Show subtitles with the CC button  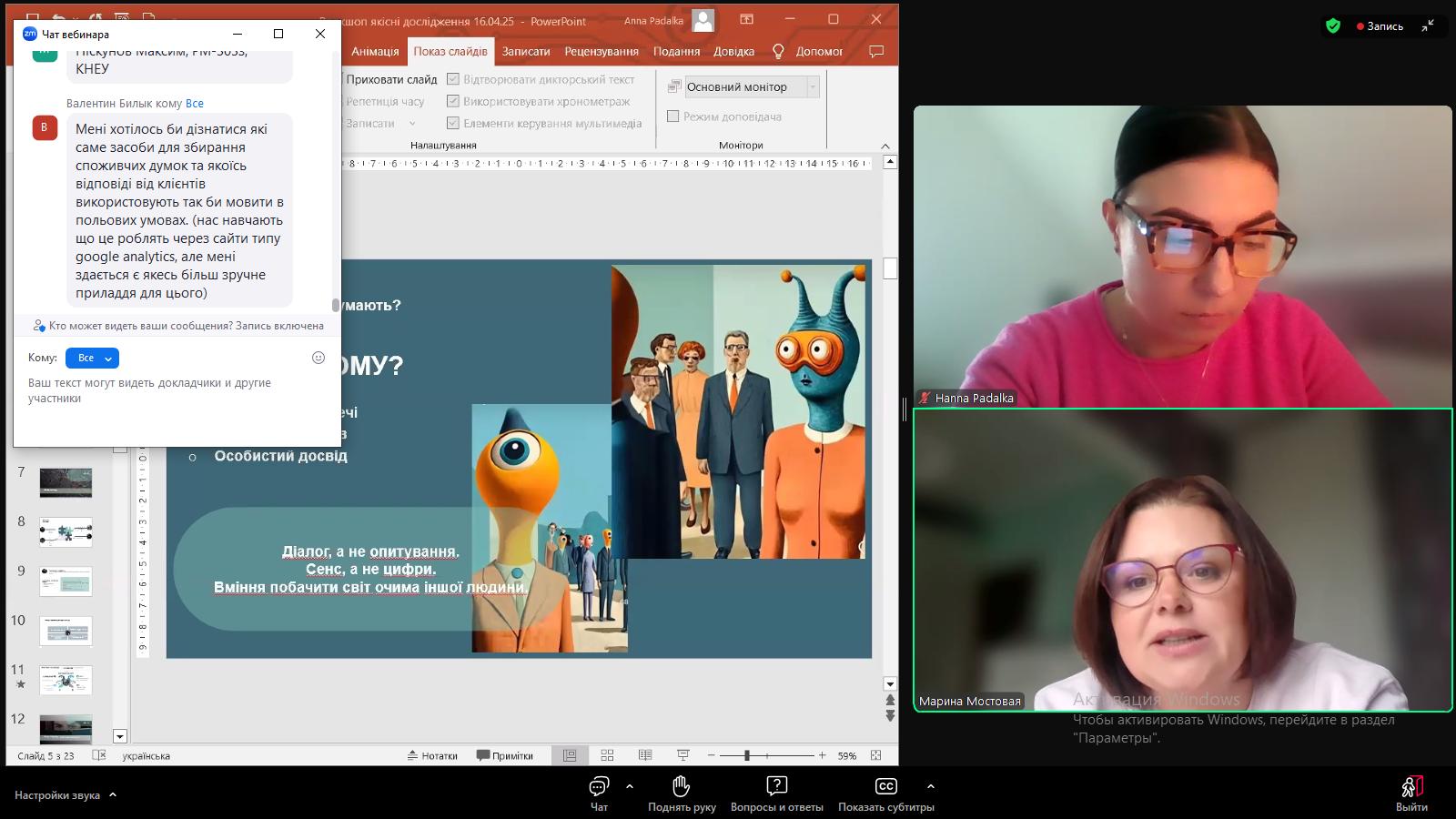click(x=885, y=794)
